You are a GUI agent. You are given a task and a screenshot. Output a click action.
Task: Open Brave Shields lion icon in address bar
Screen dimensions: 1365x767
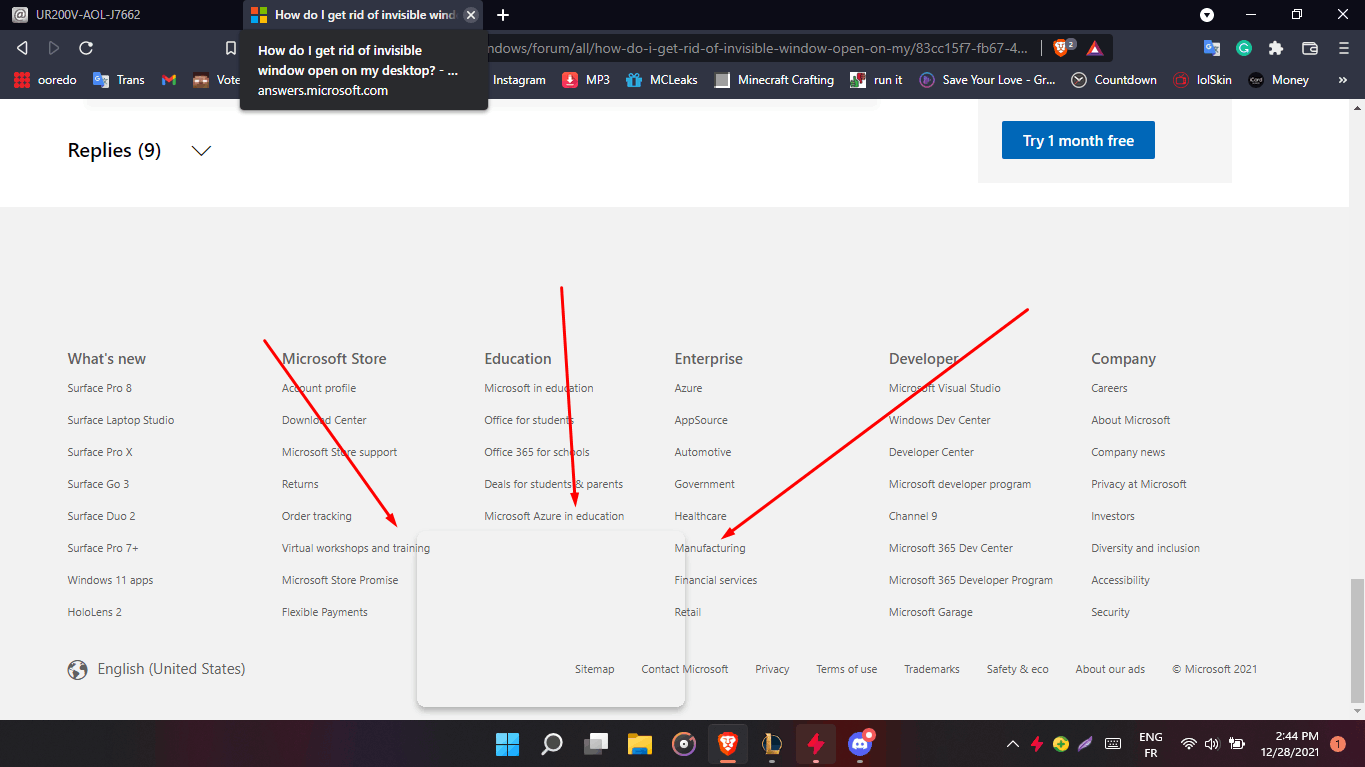(x=1063, y=47)
